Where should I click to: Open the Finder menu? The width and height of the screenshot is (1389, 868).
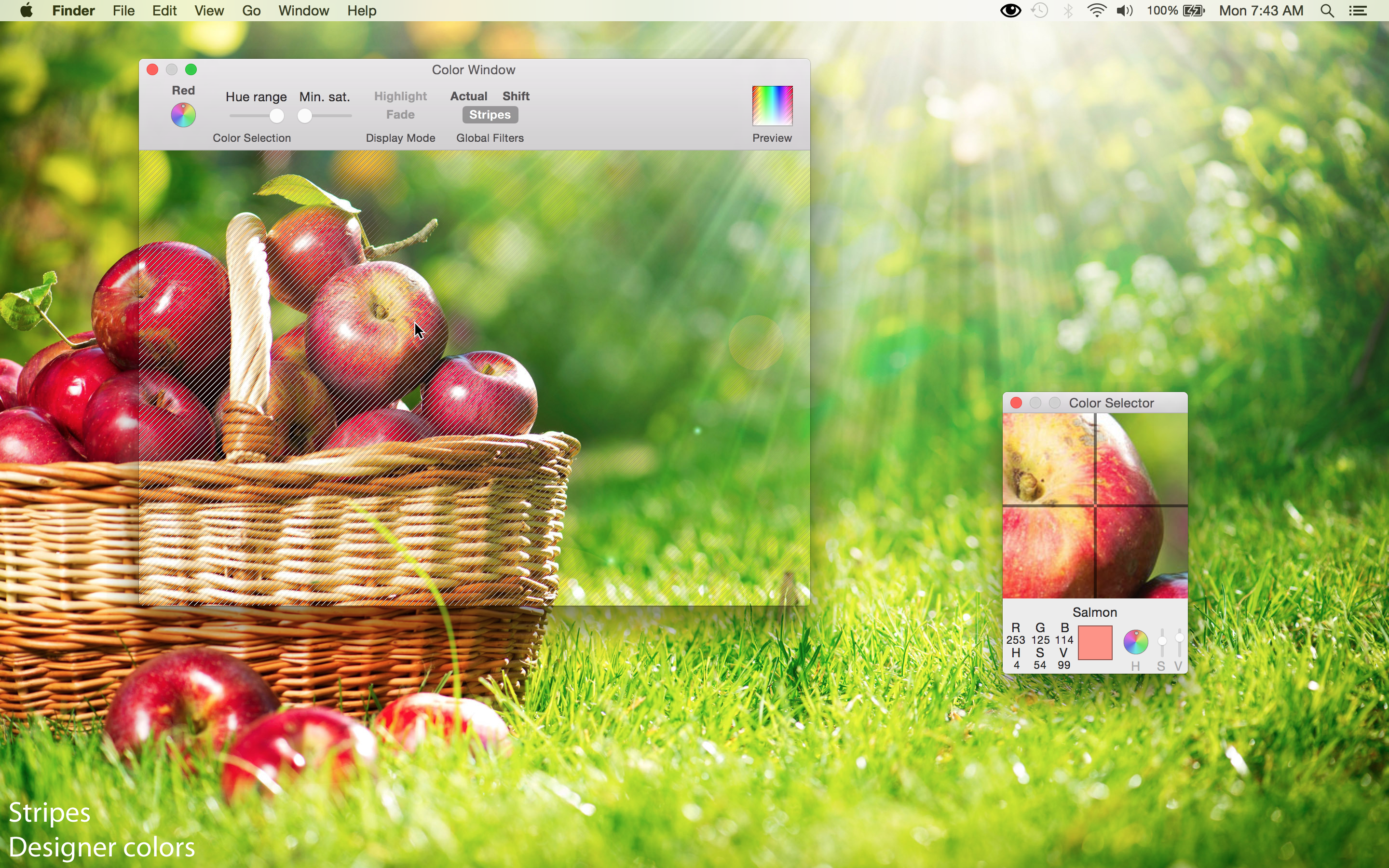pos(73,10)
